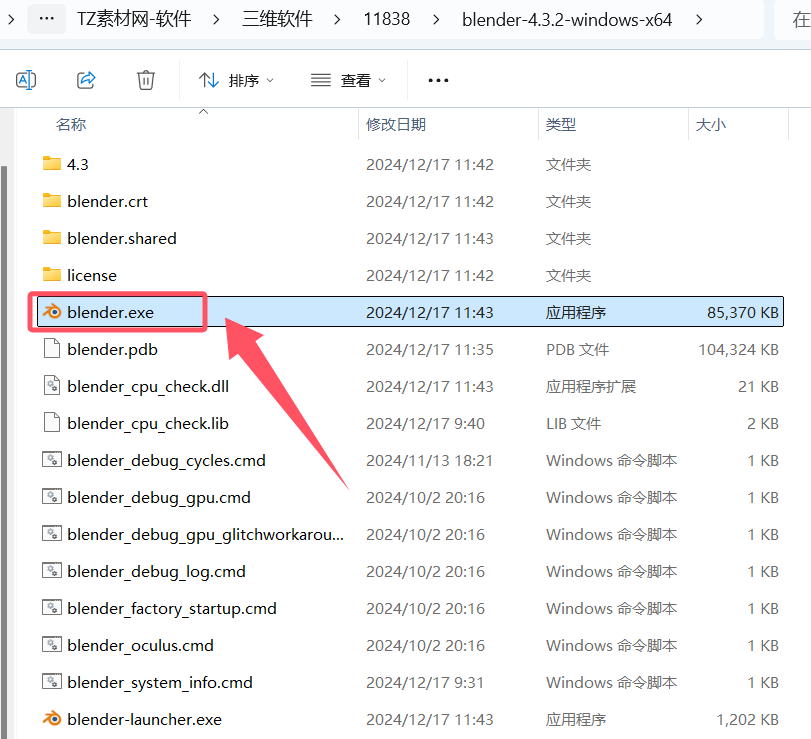Select the 4.3 folder icon

[x=52, y=163]
